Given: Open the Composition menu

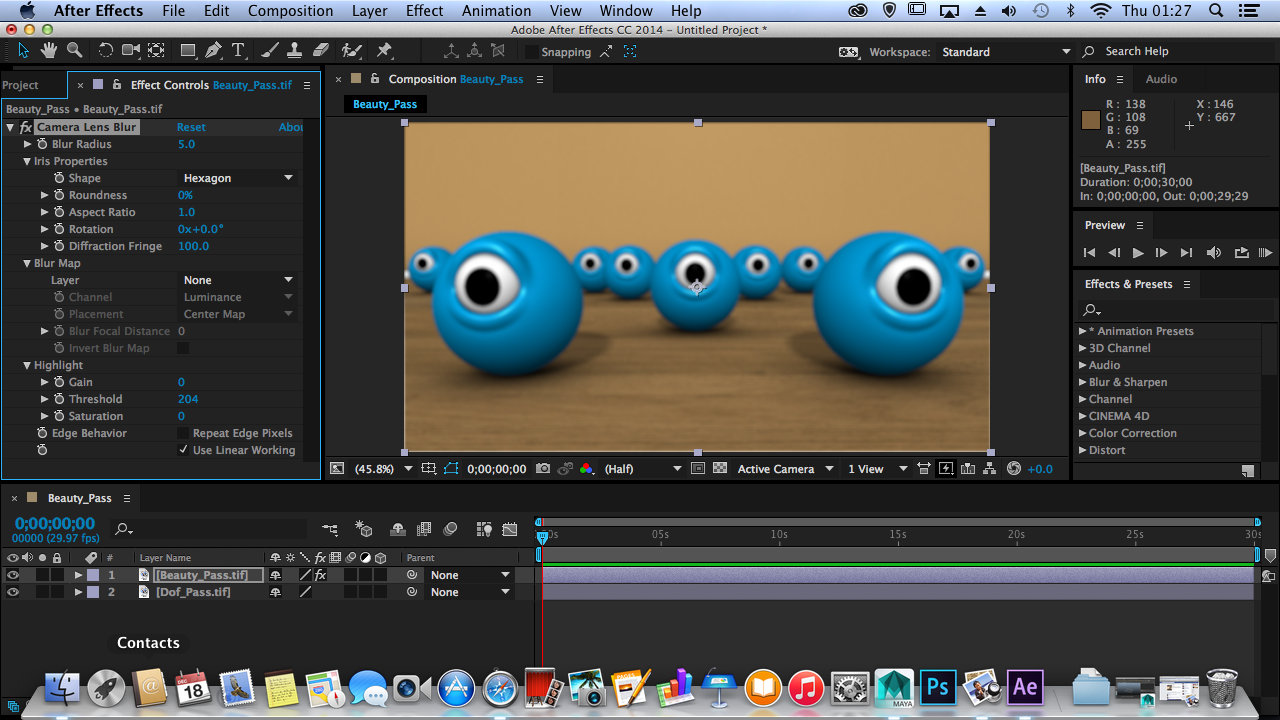Looking at the screenshot, I should (290, 11).
